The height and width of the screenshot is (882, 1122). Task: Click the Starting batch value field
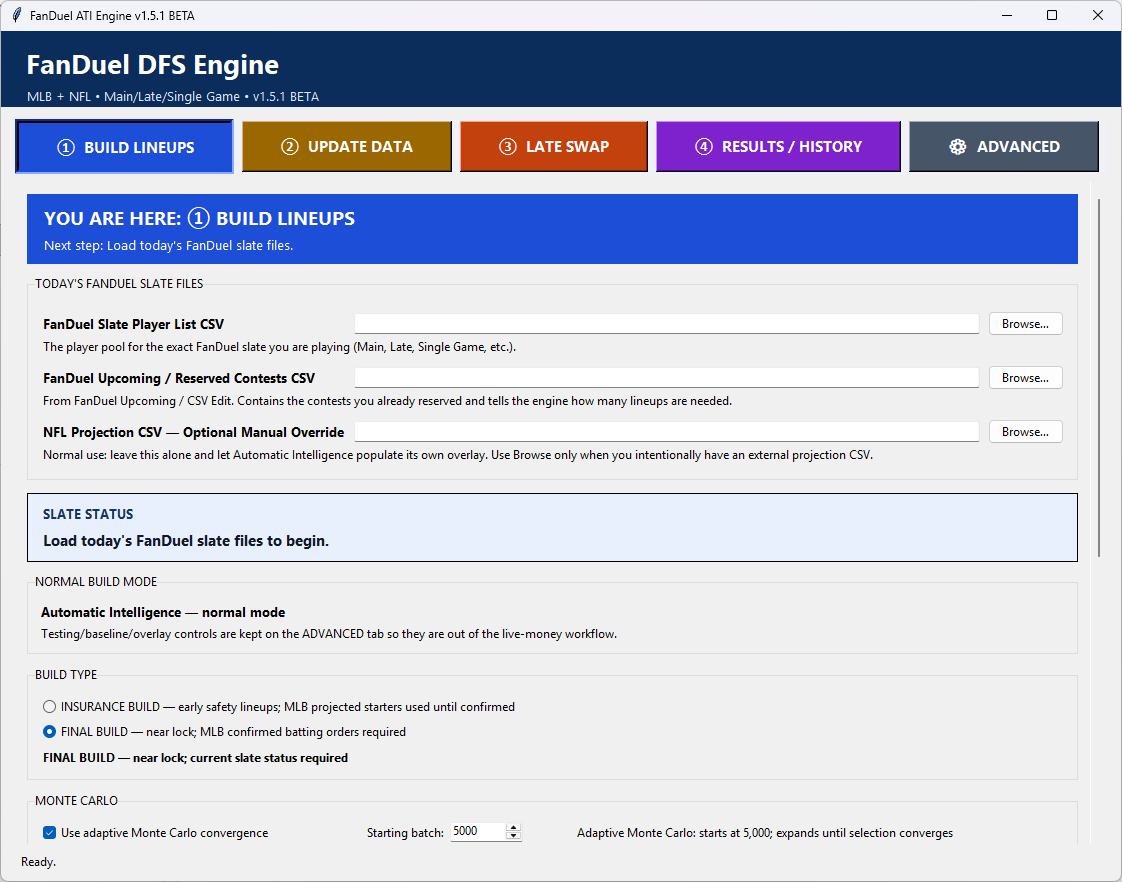coord(478,831)
